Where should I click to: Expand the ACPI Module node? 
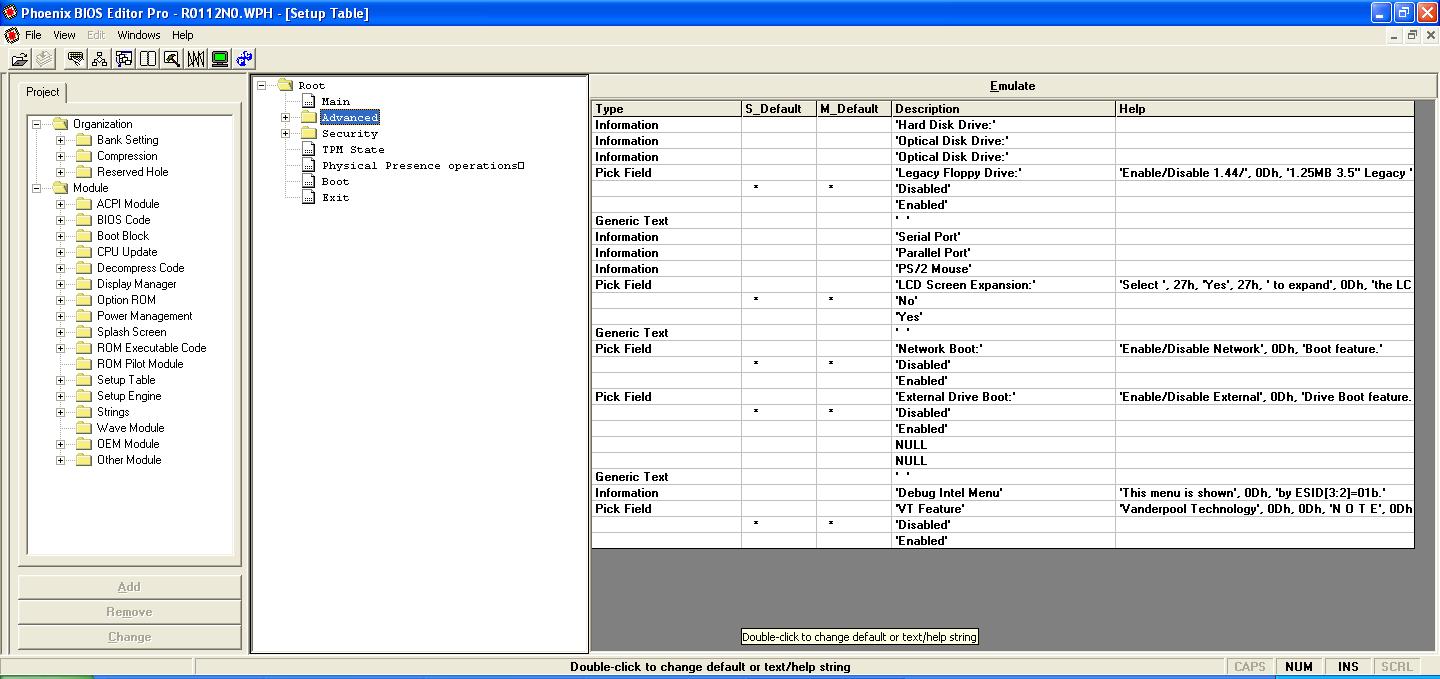pyautogui.click(x=61, y=204)
